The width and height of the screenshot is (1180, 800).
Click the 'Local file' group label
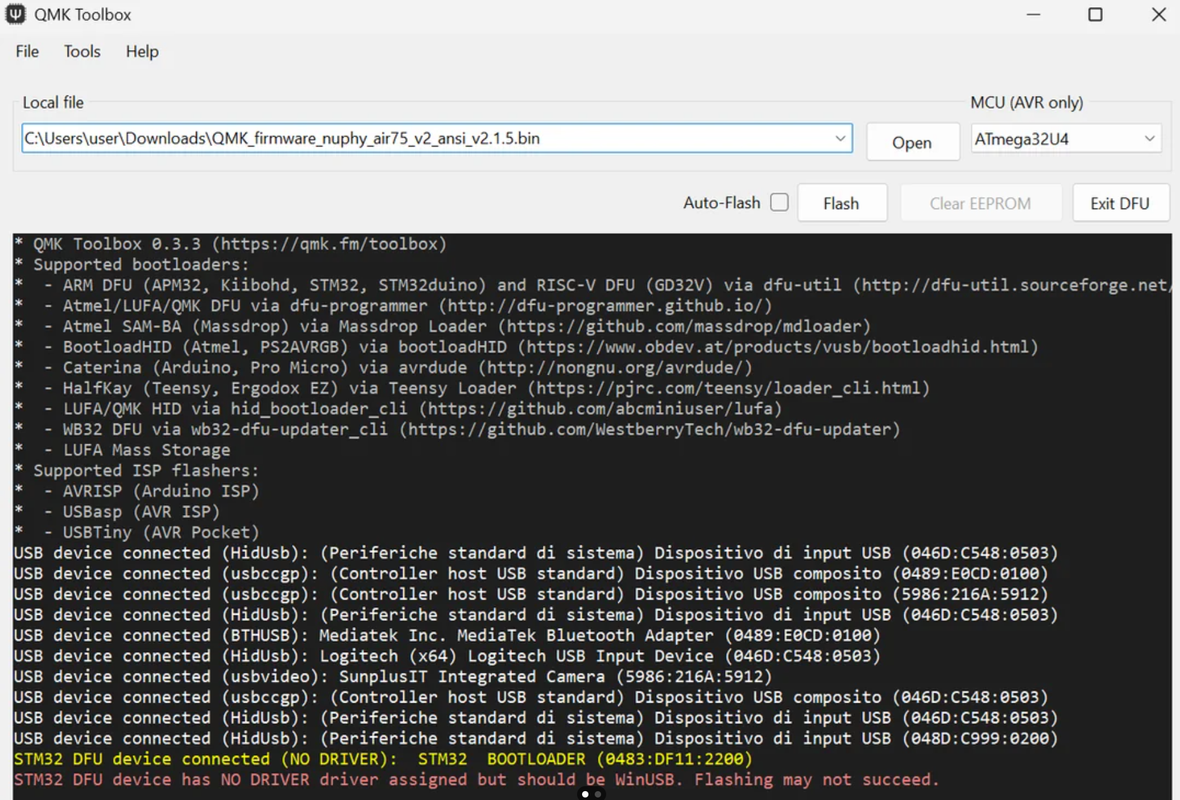[x=53, y=102]
